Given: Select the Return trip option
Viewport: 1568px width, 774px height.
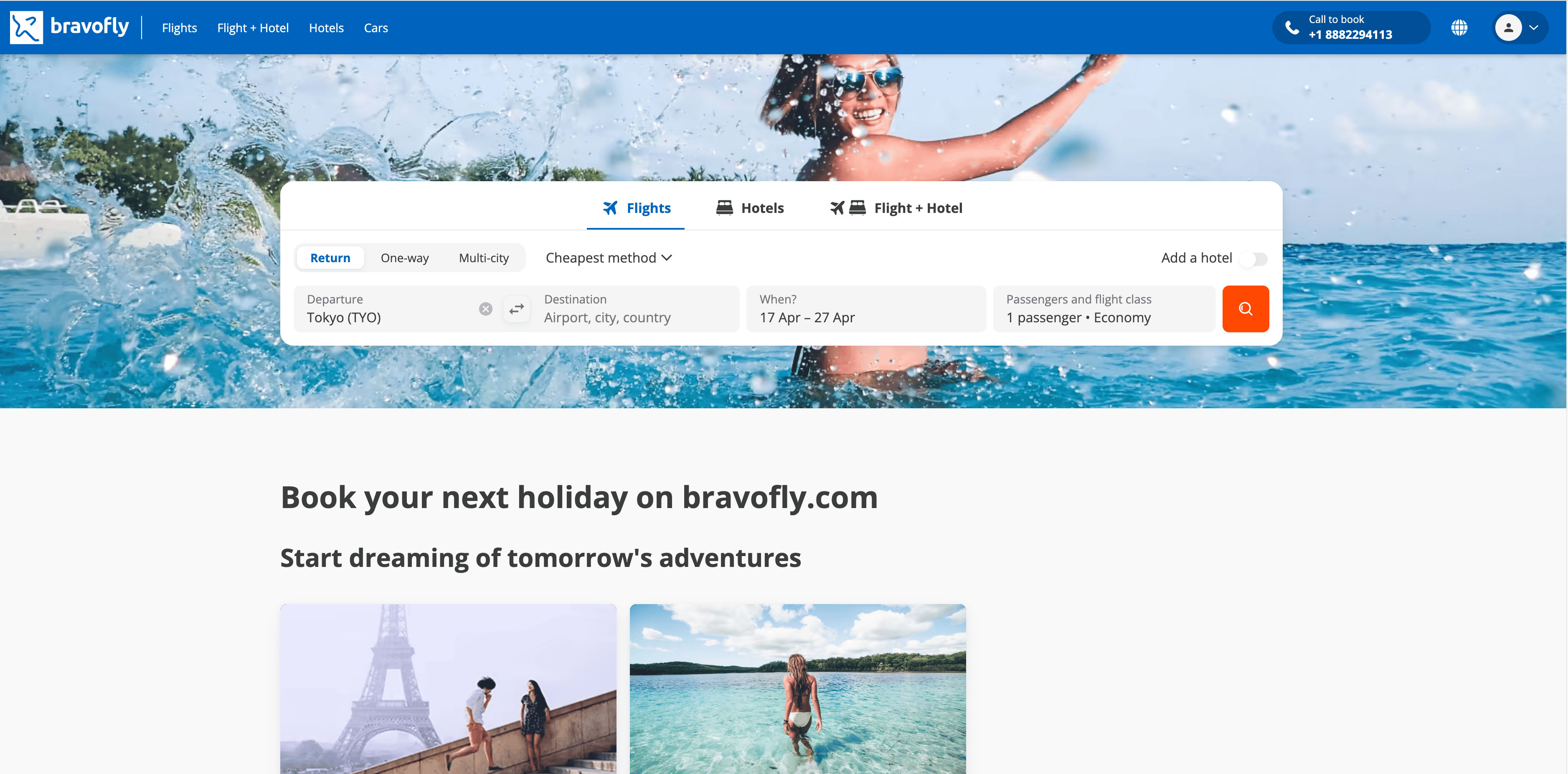Looking at the screenshot, I should coord(330,258).
